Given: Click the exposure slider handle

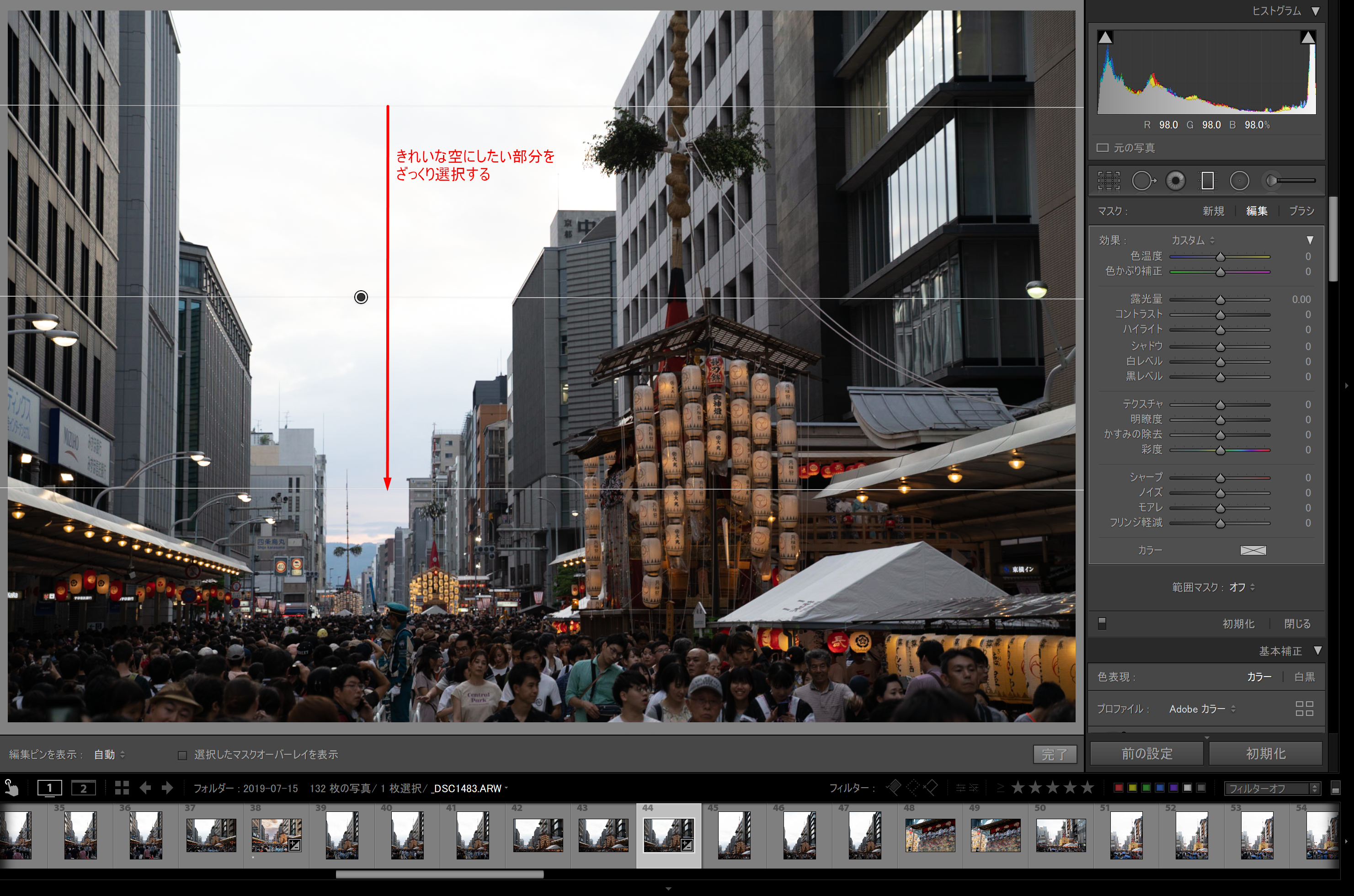Looking at the screenshot, I should click(1220, 300).
